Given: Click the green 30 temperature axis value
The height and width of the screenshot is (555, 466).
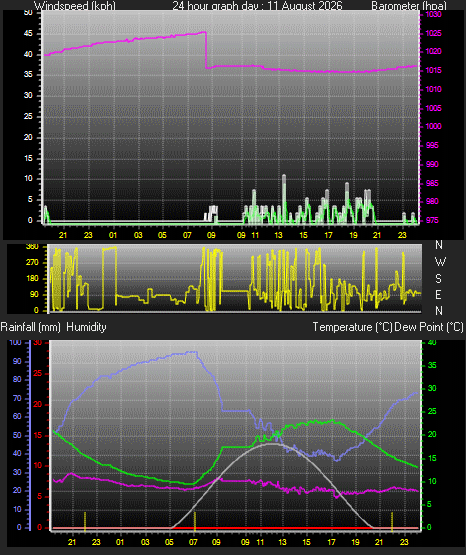Looking at the screenshot, I should (x=432, y=388).
